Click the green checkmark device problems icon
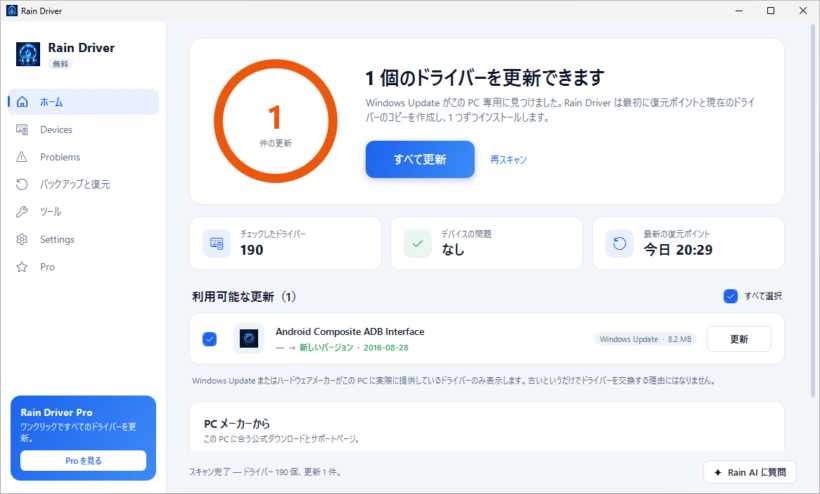Viewport: 820px width, 494px height. 417,244
